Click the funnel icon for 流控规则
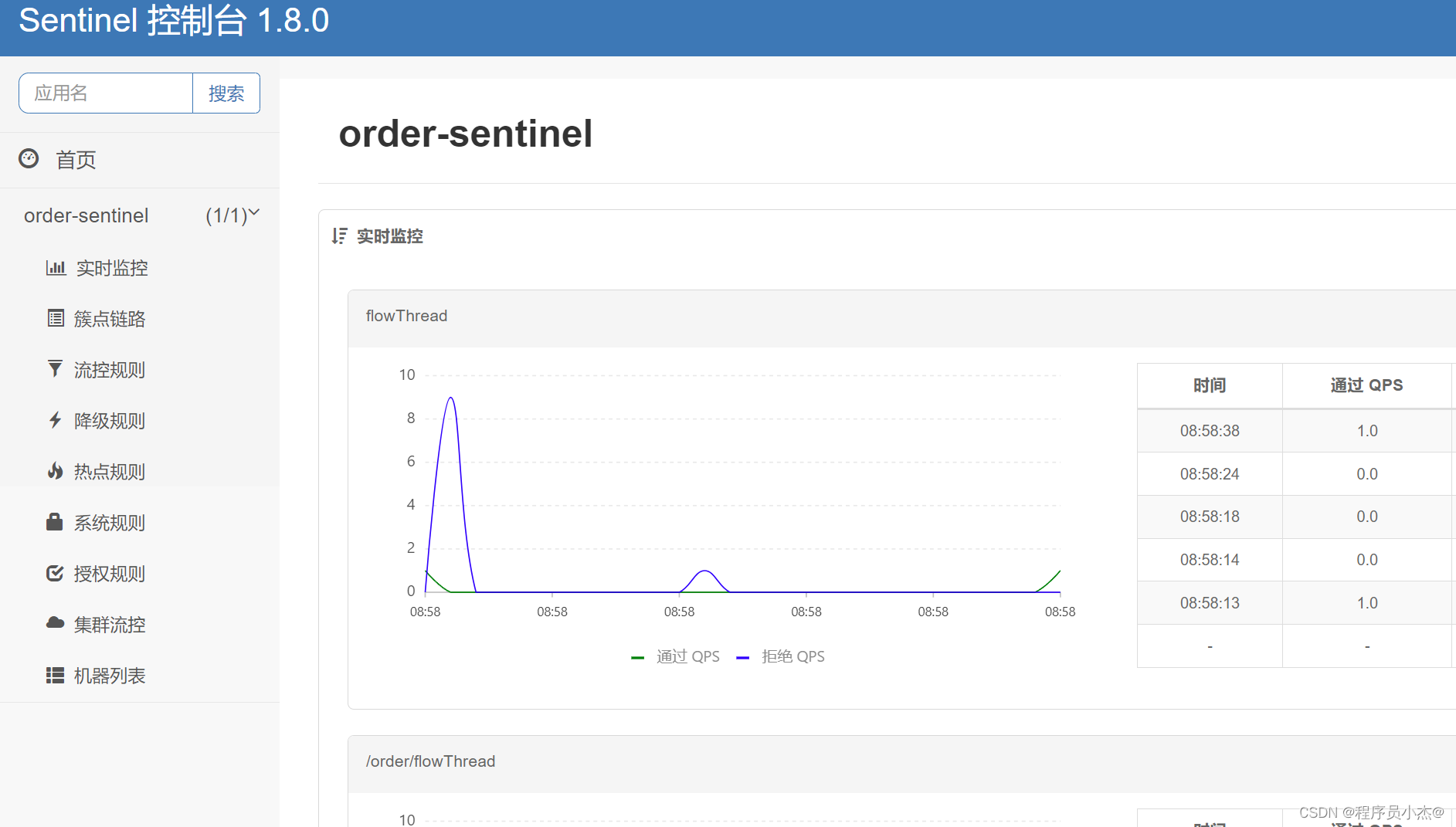This screenshot has height=827, width=1456. click(55, 368)
